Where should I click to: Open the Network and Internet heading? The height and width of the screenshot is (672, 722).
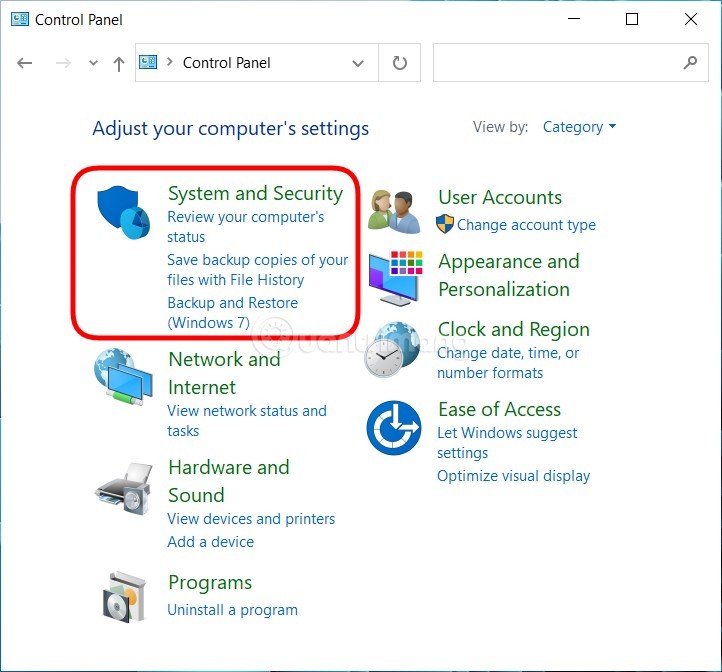coord(225,373)
